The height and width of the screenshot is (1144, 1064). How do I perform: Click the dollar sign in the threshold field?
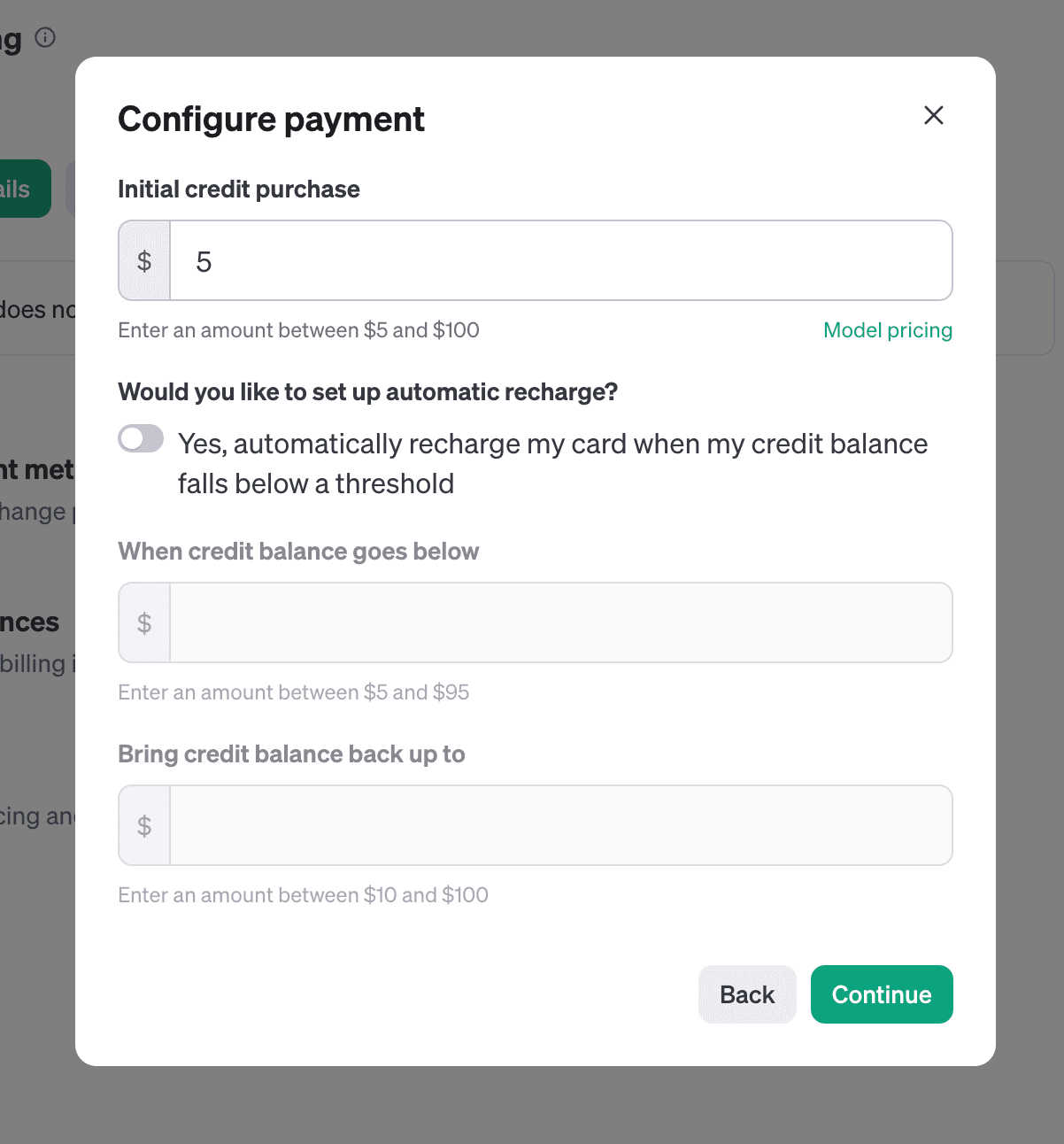[144, 623]
